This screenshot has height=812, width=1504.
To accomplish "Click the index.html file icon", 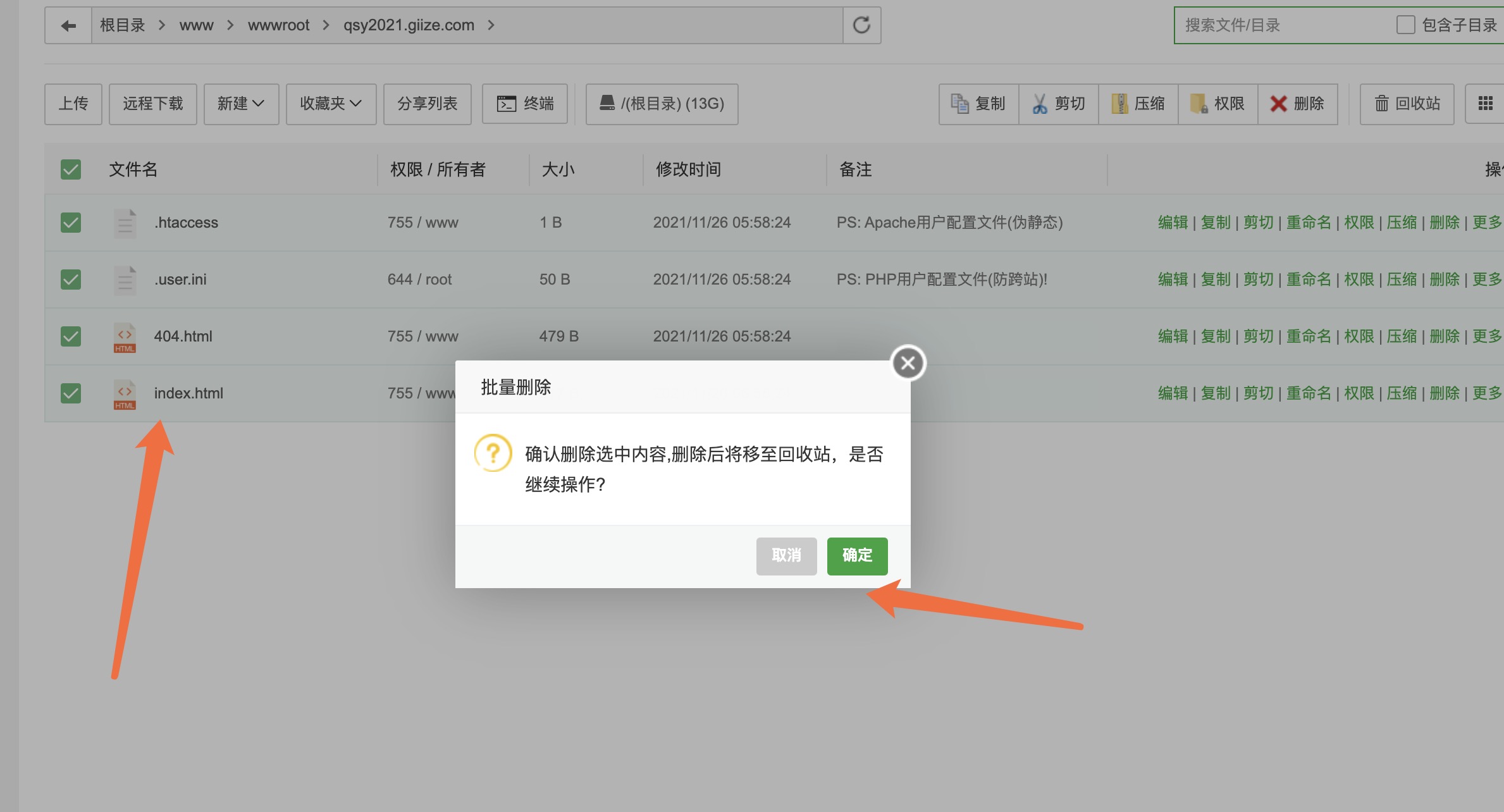I will pyautogui.click(x=125, y=394).
